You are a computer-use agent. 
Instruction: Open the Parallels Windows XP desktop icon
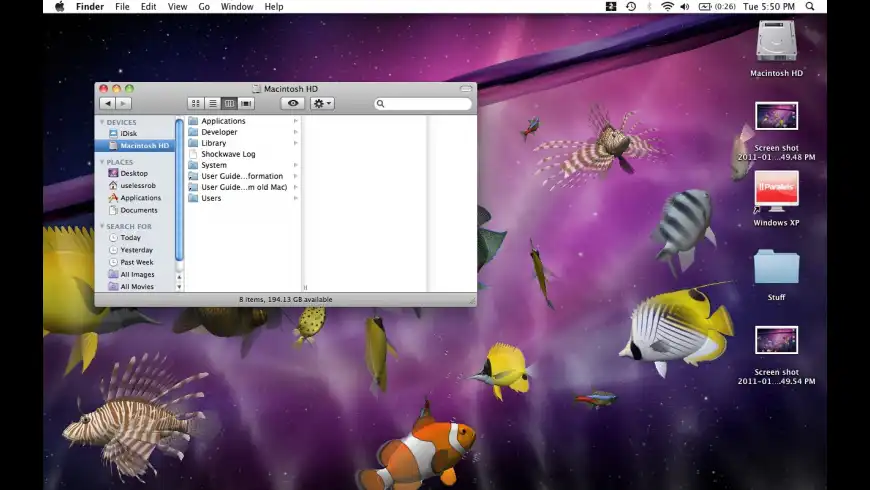(x=776, y=191)
